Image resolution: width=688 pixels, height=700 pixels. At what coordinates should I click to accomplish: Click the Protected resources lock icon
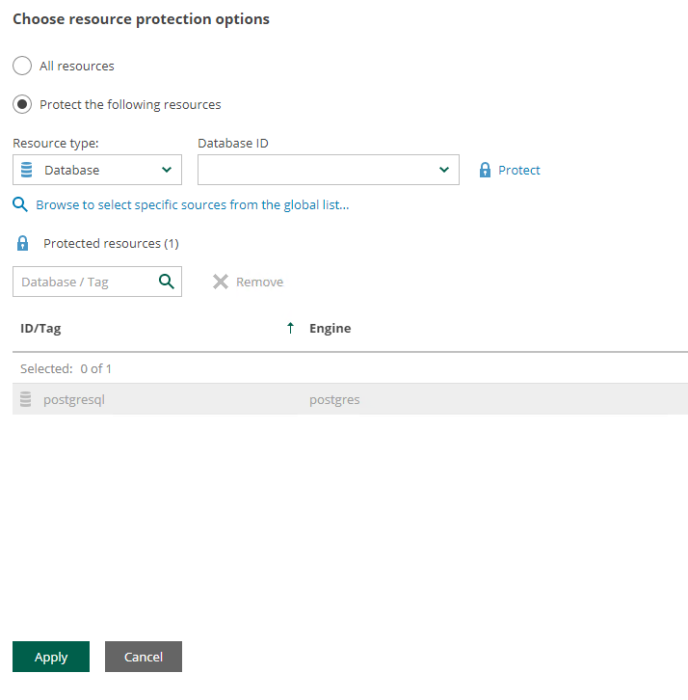[23, 243]
